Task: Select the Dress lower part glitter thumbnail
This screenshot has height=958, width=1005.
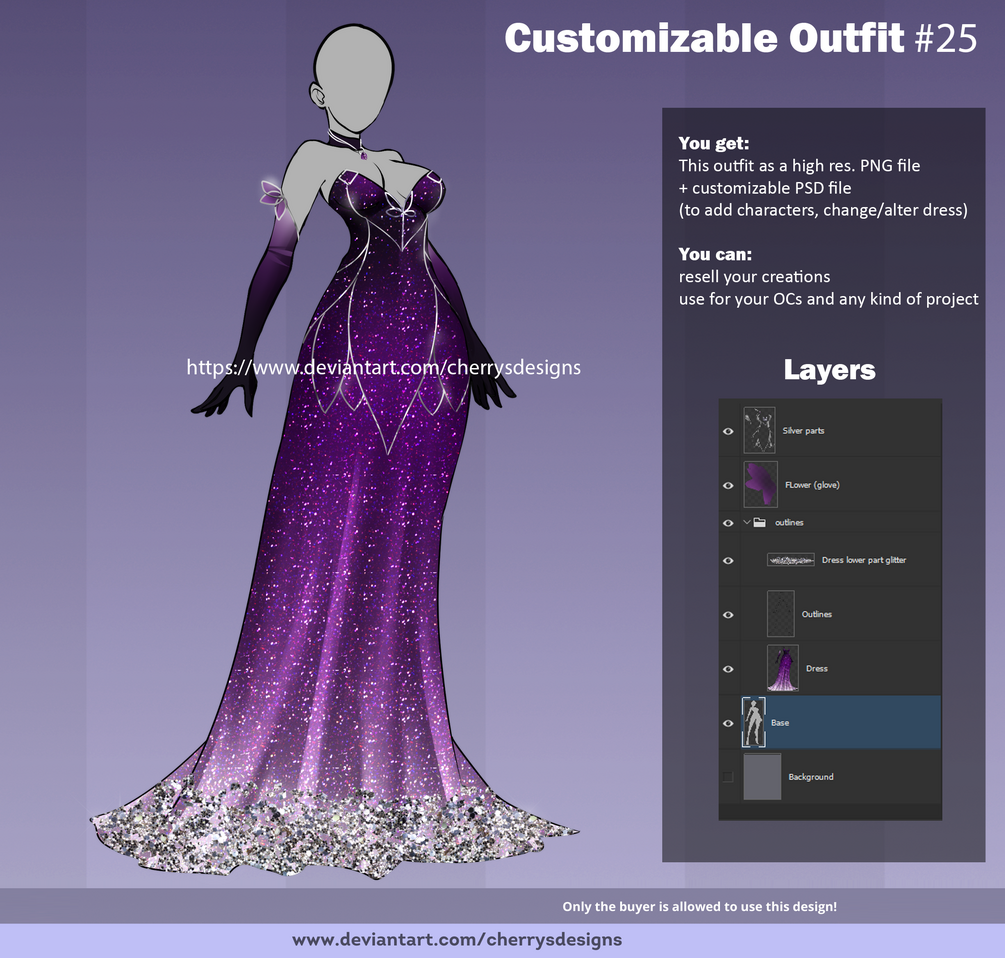Action: (x=791, y=560)
